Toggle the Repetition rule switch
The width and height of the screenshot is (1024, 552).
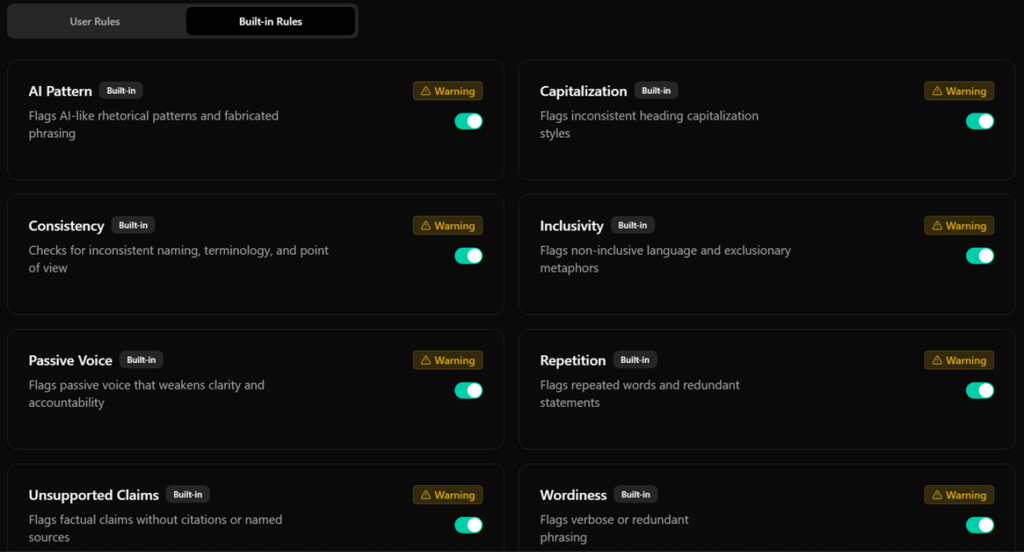(x=979, y=390)
